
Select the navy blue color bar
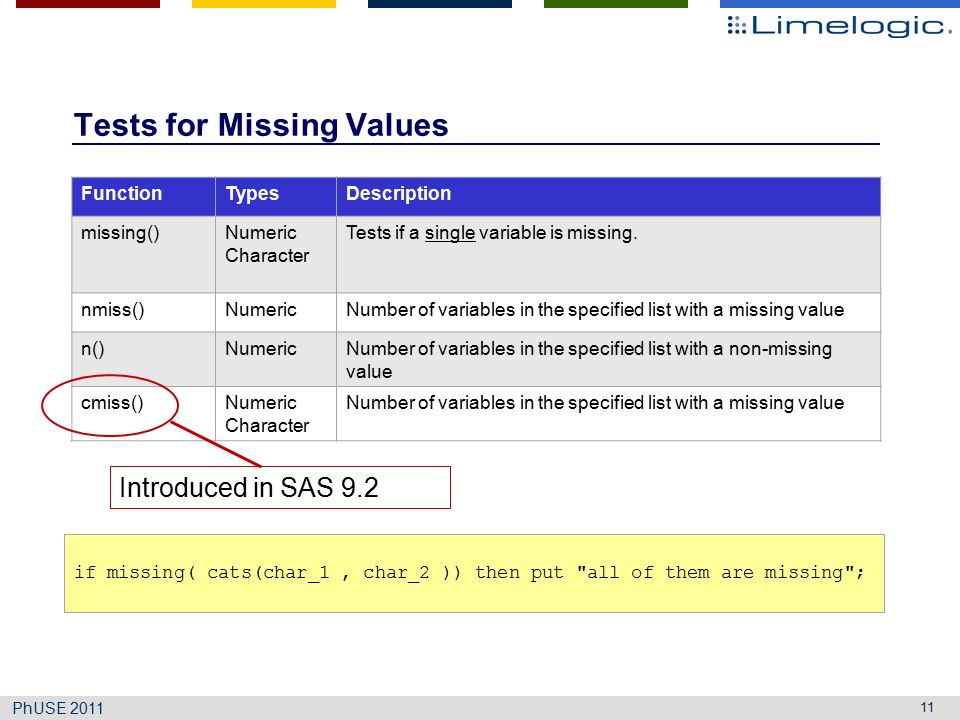point(440,4)
